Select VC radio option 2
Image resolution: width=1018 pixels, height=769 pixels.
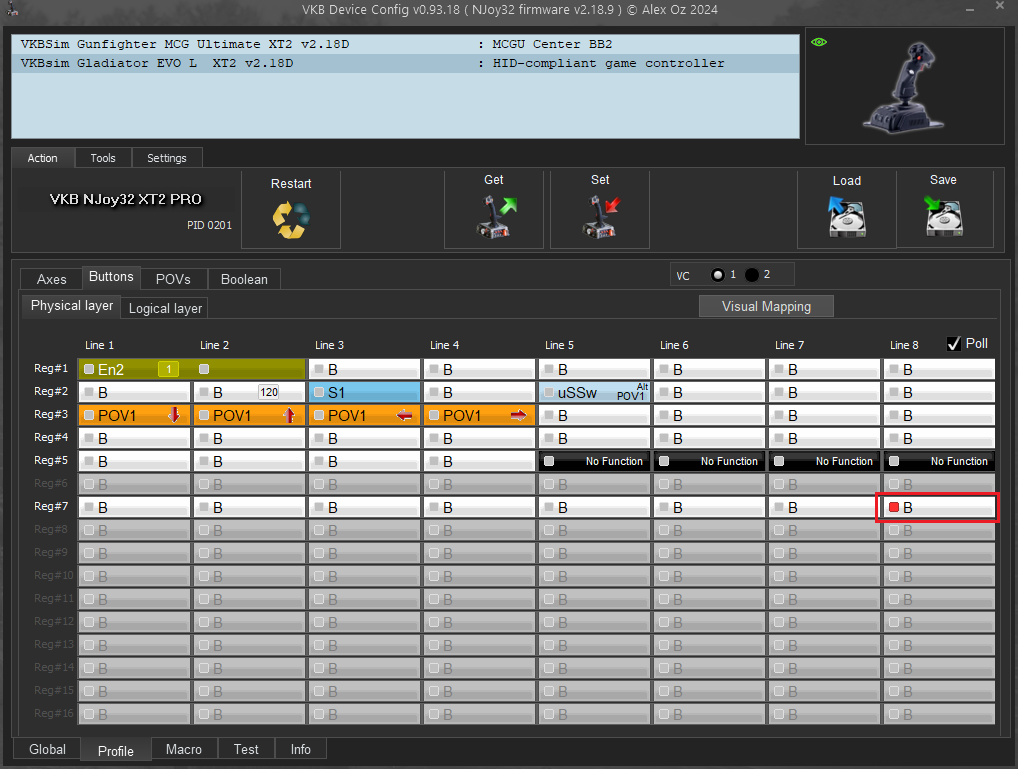752,275
